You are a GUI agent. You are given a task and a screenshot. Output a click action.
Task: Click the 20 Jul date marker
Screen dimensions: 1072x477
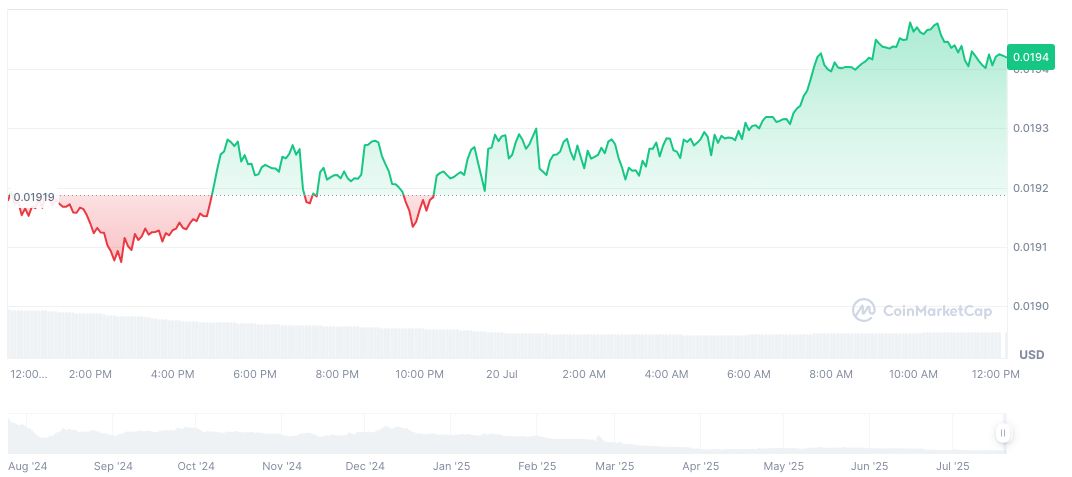click(x=501, y=374)
